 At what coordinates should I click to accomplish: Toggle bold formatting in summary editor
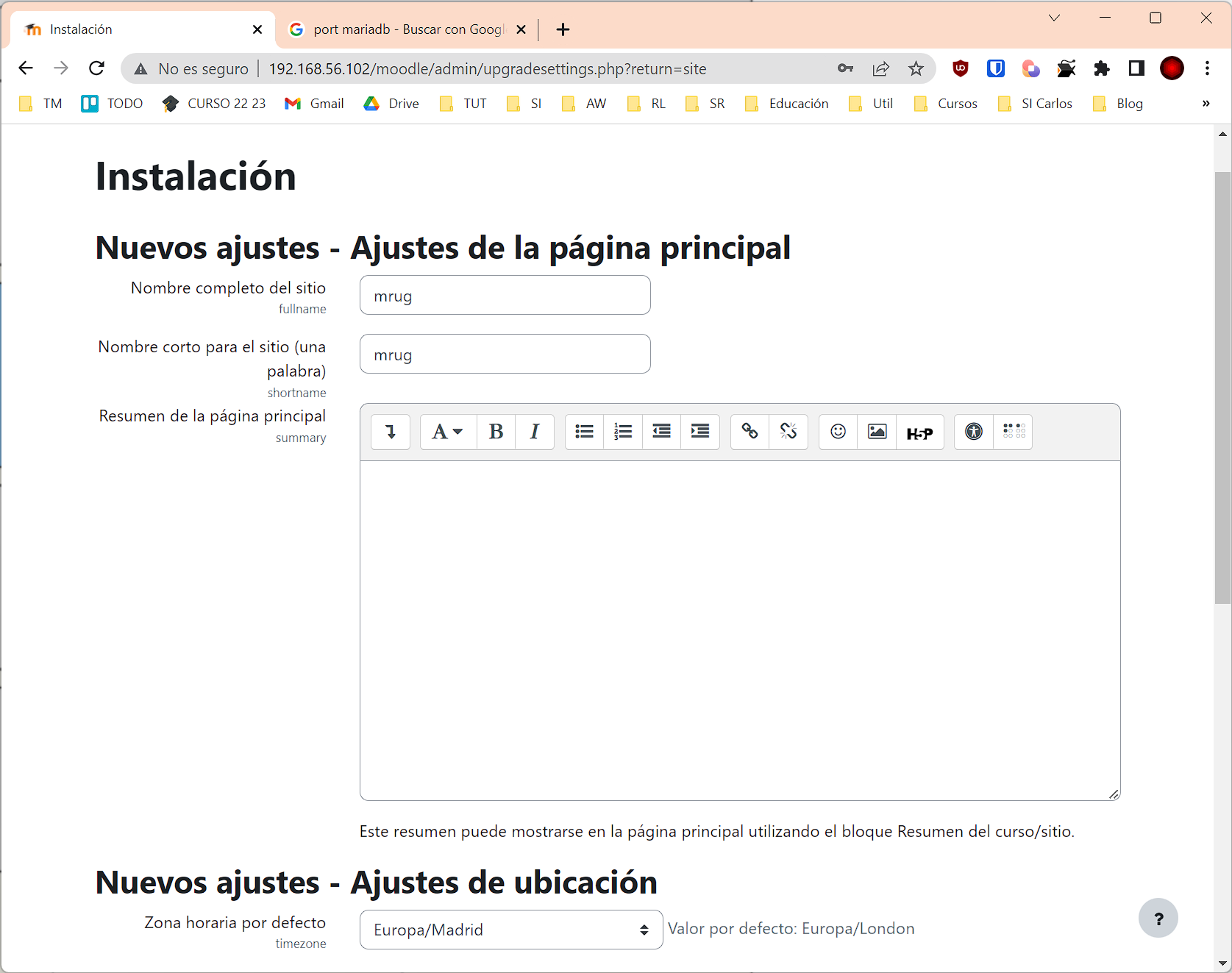496,432
